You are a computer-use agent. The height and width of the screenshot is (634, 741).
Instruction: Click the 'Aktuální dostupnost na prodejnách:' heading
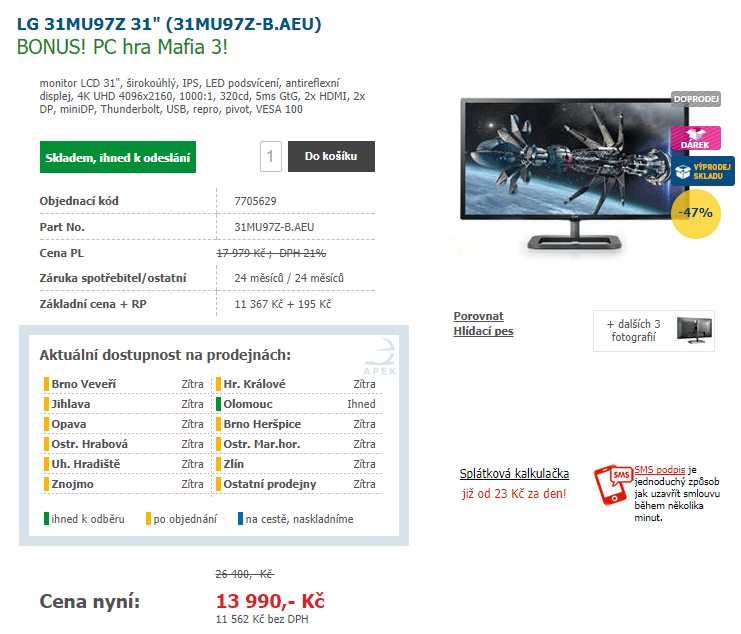pos(165,355)
